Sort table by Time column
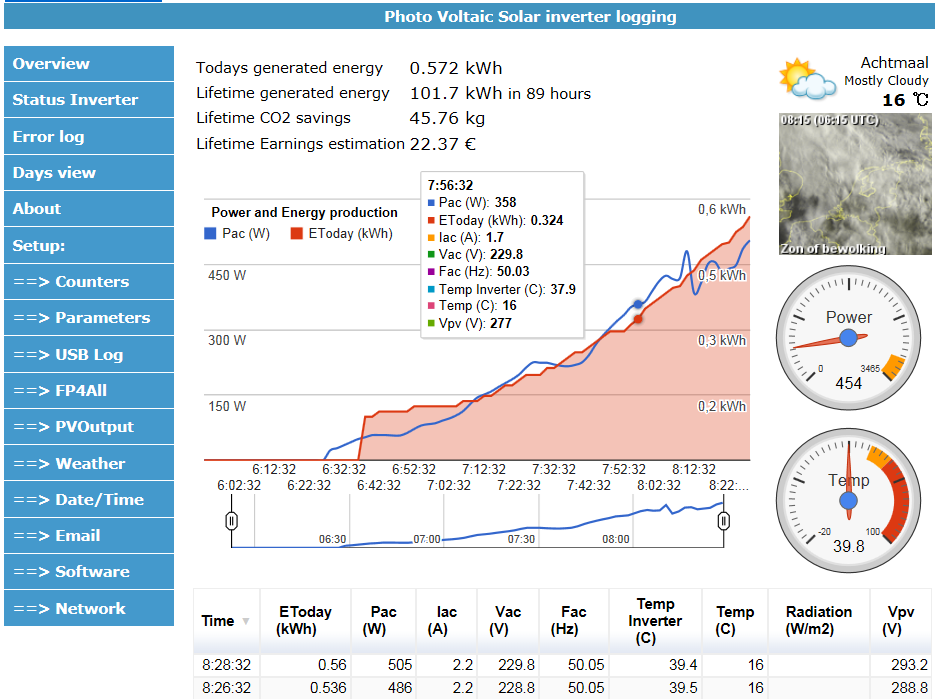Viewport: 949px width, 699px height. pos(226,621)
